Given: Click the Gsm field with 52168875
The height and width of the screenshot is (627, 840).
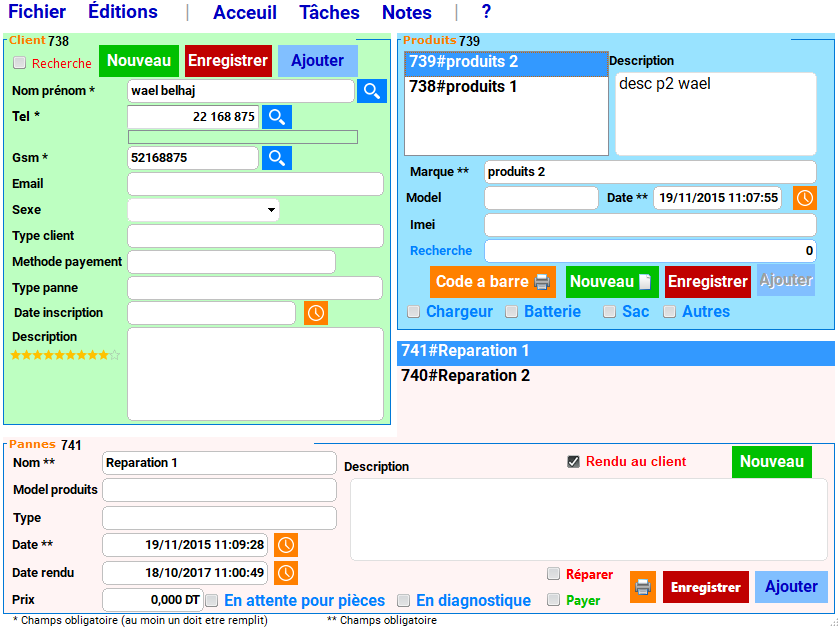Looking at the screenshot, I should pyautogui.click(x=193, y=158).
